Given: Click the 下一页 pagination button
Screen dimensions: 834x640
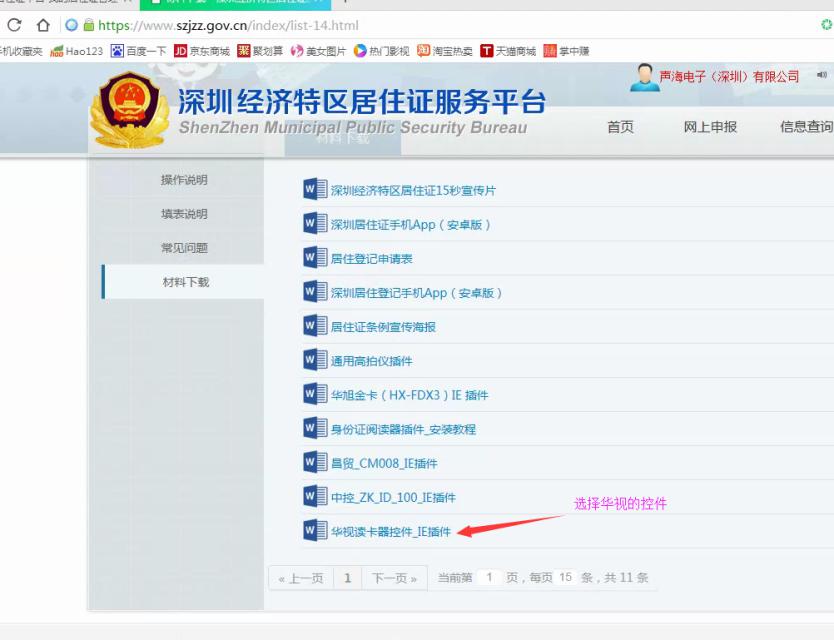Looking at the screenshot, I should (394, 578).
